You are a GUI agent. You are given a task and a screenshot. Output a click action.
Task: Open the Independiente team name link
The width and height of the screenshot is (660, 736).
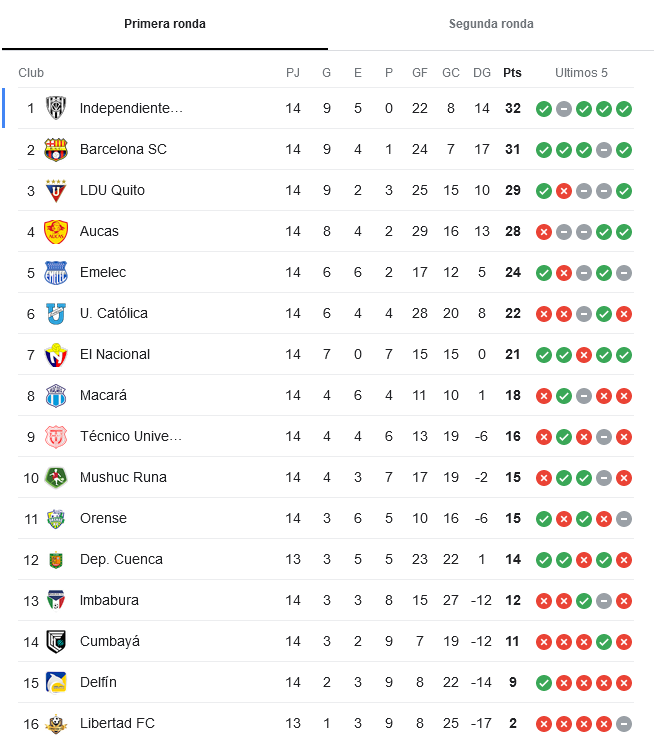(x=131, y=108)
